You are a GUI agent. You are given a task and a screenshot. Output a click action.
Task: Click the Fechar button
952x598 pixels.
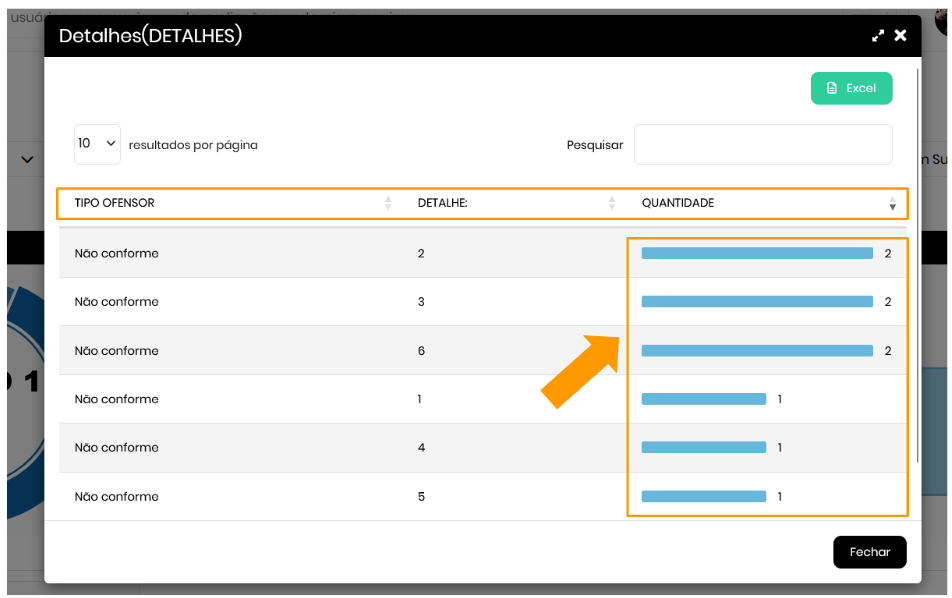[x=869, y=552]
